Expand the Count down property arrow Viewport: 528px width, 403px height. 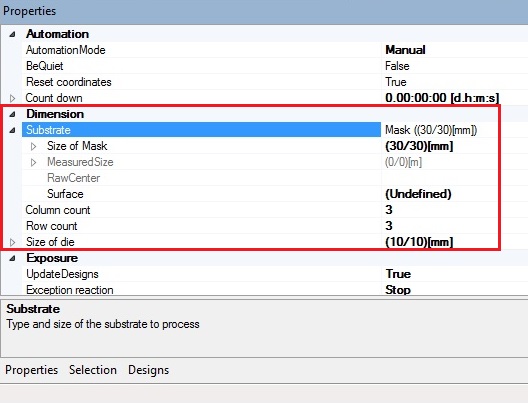click(x=12, y=98)
